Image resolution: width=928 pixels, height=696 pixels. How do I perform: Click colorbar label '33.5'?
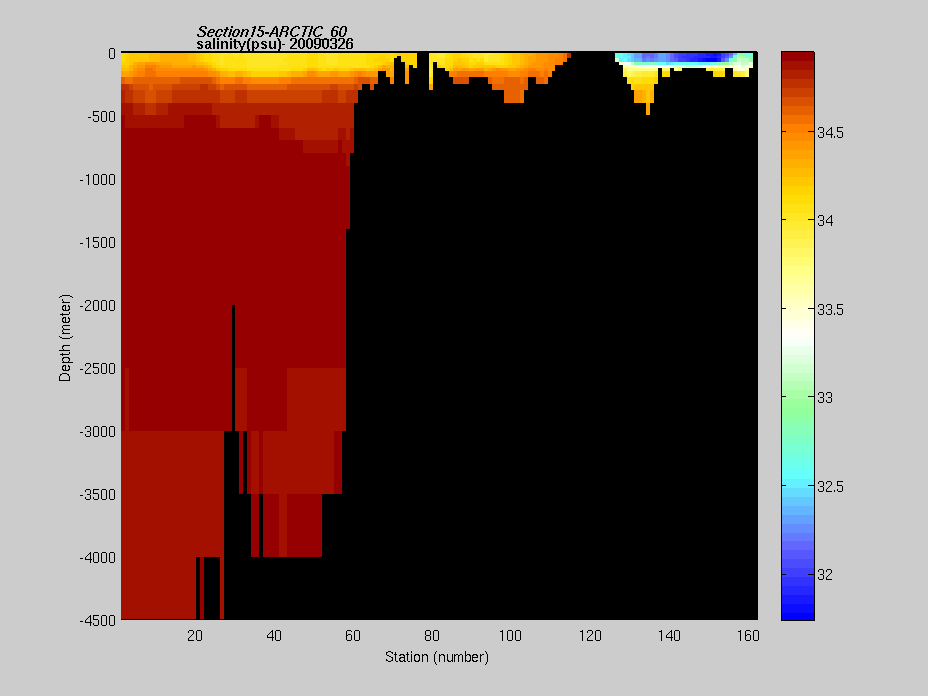tap(830, 310)
